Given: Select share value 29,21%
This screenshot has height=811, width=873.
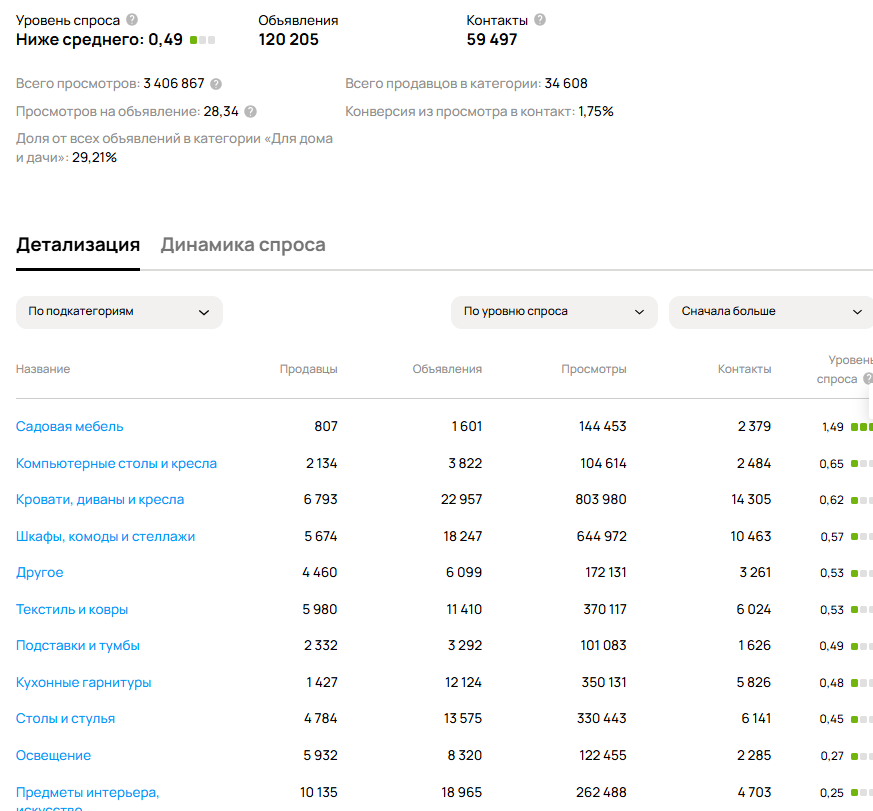Looking at the screenshot, I should (x=94, y=158).
